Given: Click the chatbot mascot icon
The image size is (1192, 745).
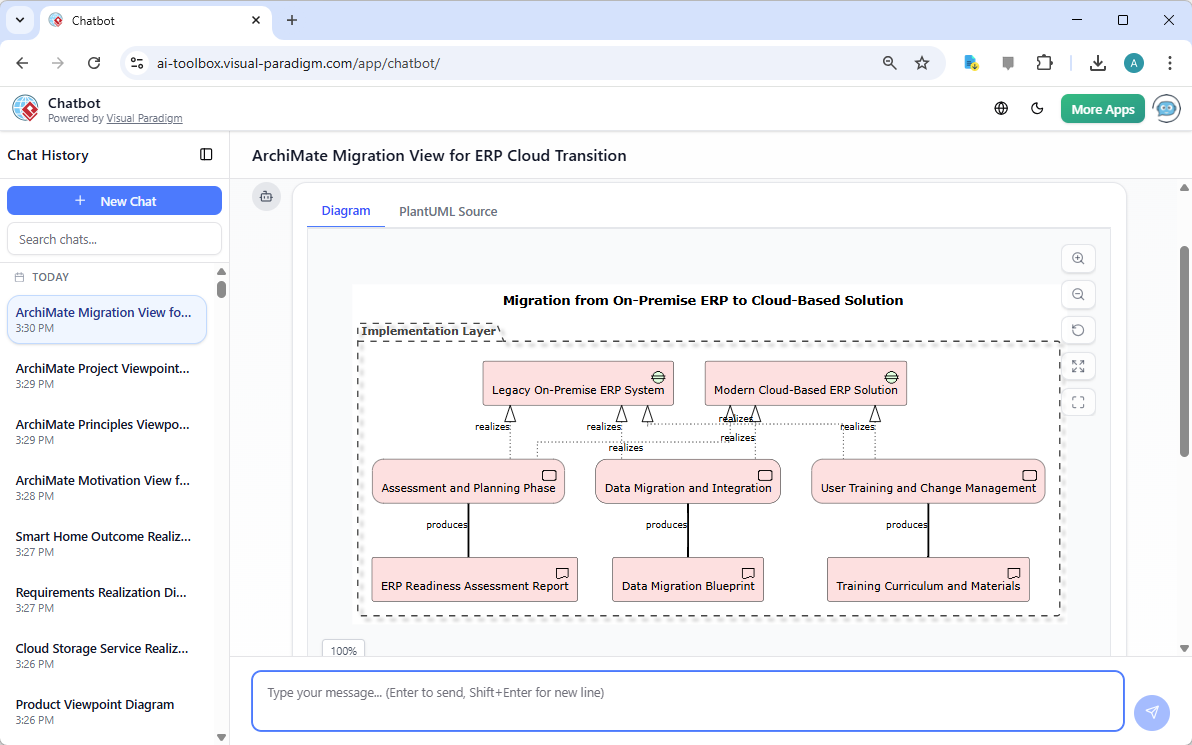Looking at the screenshot, I should pyautogui.click(x=1166, y=108).
